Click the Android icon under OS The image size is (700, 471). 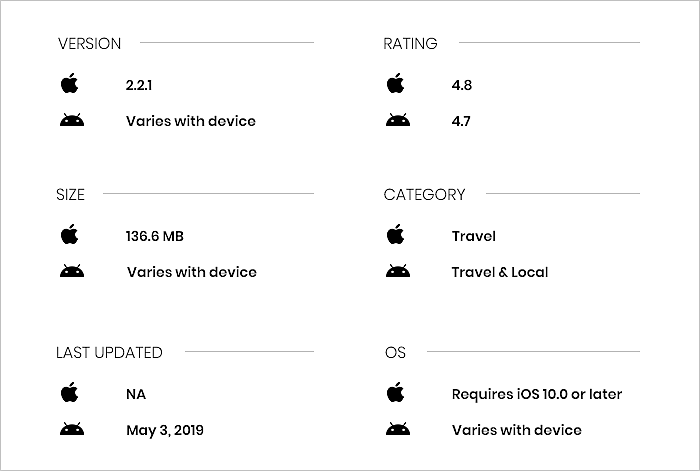(x=398, y=429)
